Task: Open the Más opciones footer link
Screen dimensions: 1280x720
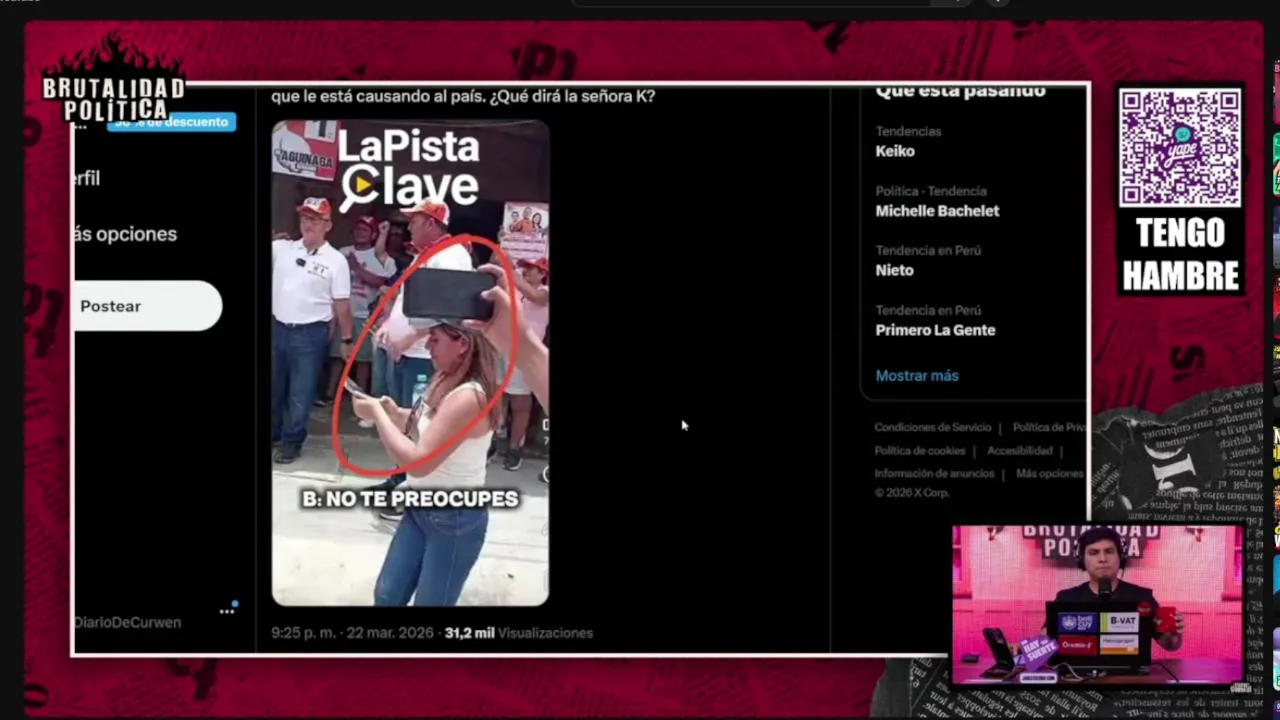Action: click(x=1049, y=474)
